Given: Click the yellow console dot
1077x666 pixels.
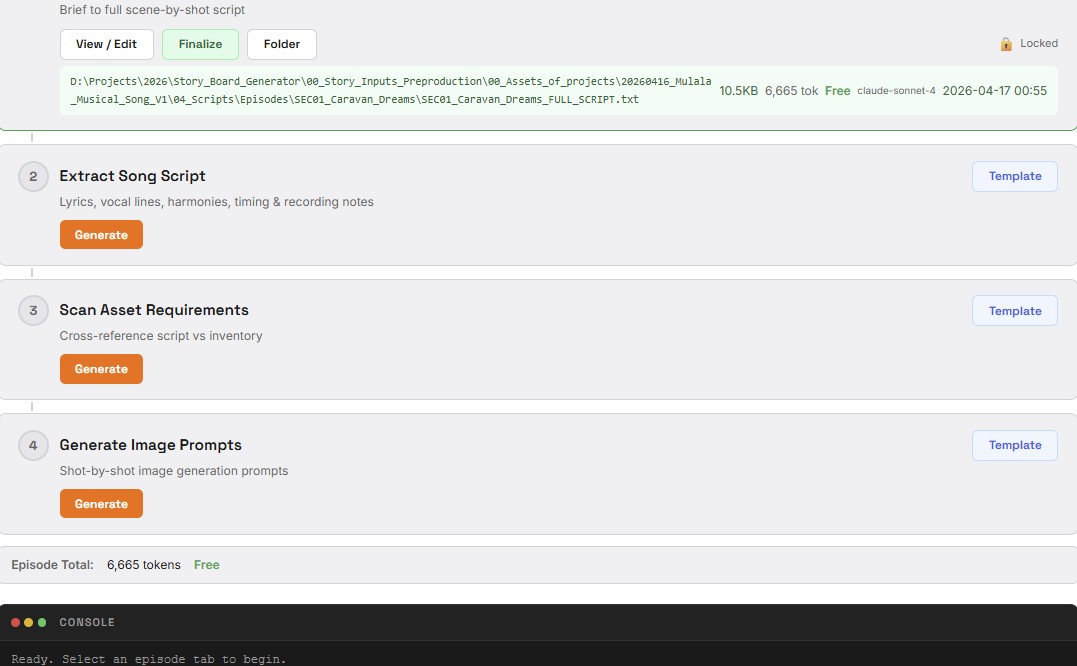Looking at the screenshot, I should pyautogui.click(x=28, y=622).
